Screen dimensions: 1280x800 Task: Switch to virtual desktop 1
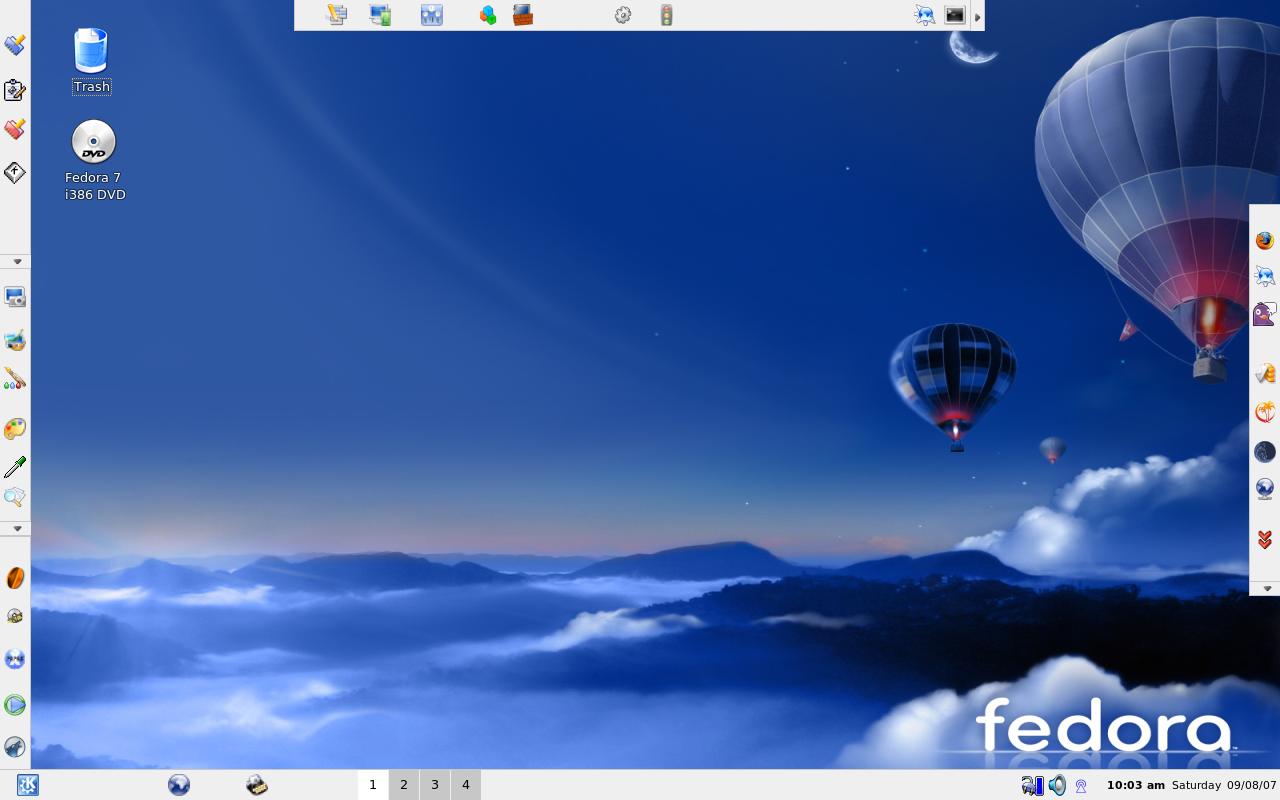(373, 785)
